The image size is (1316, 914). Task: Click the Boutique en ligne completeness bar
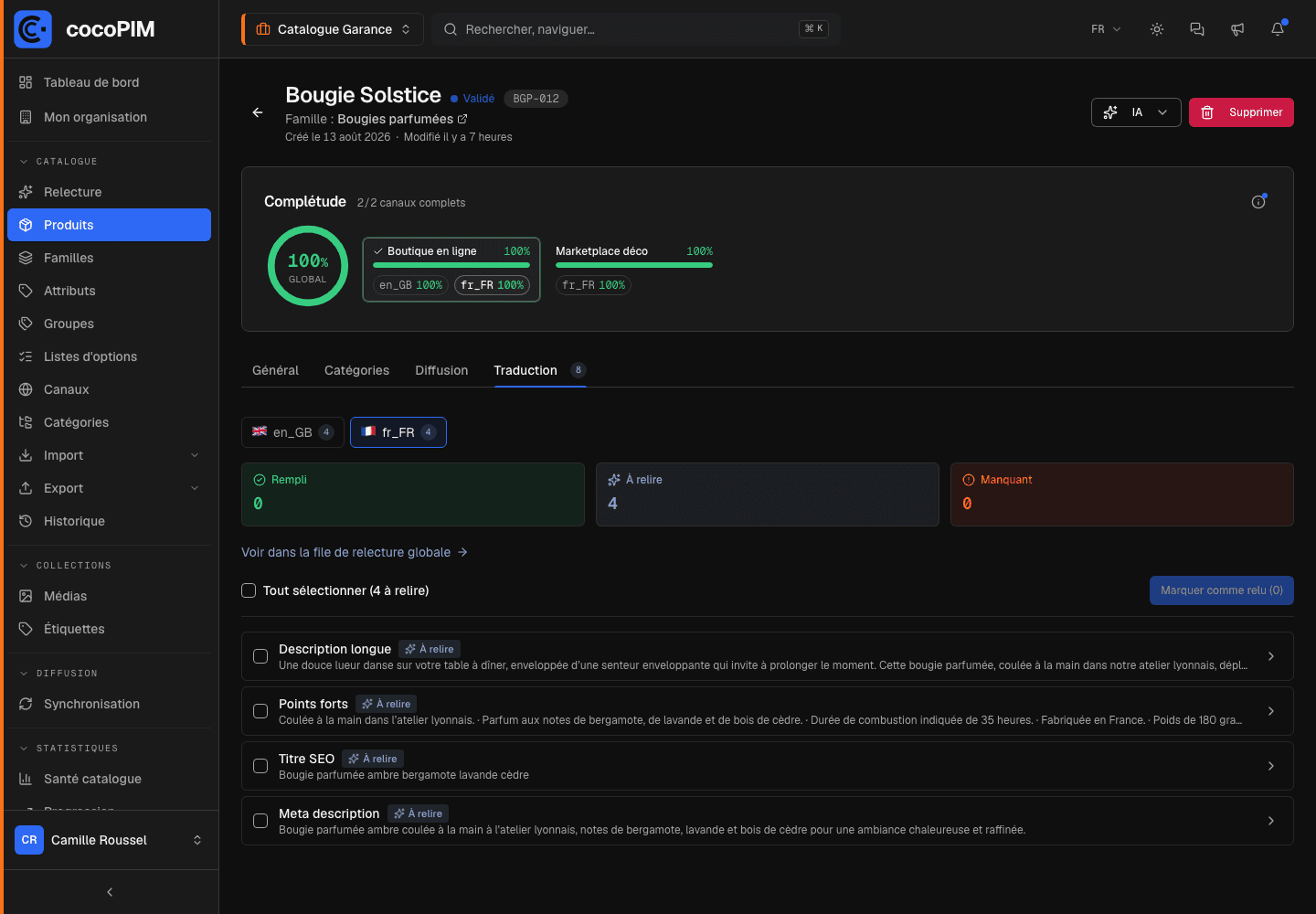pos(451,265)
